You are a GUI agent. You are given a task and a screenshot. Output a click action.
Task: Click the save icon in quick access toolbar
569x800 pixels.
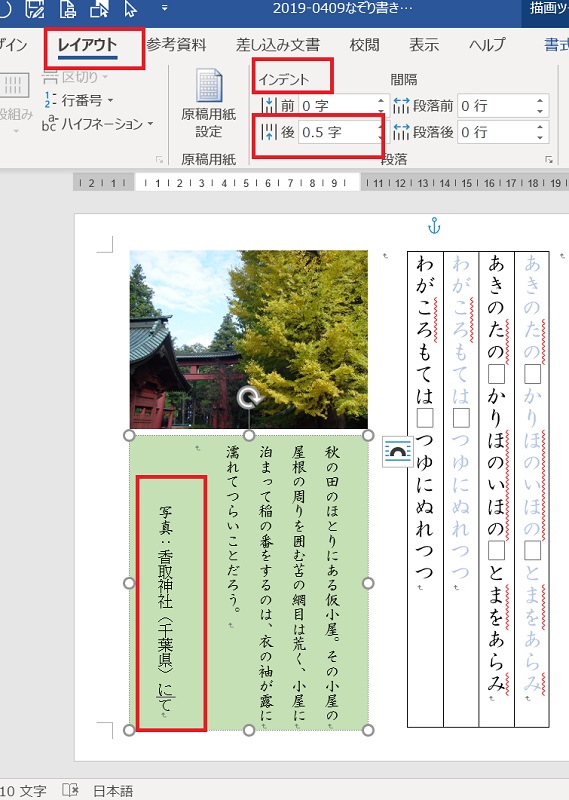click(34, 9)
